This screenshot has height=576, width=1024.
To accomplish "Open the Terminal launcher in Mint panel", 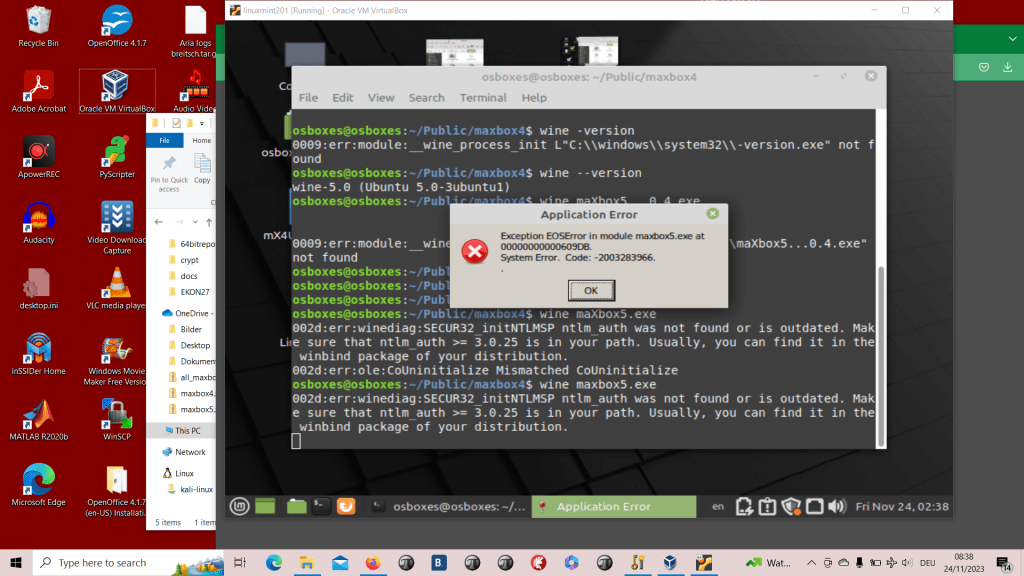I will pos(321,506).
